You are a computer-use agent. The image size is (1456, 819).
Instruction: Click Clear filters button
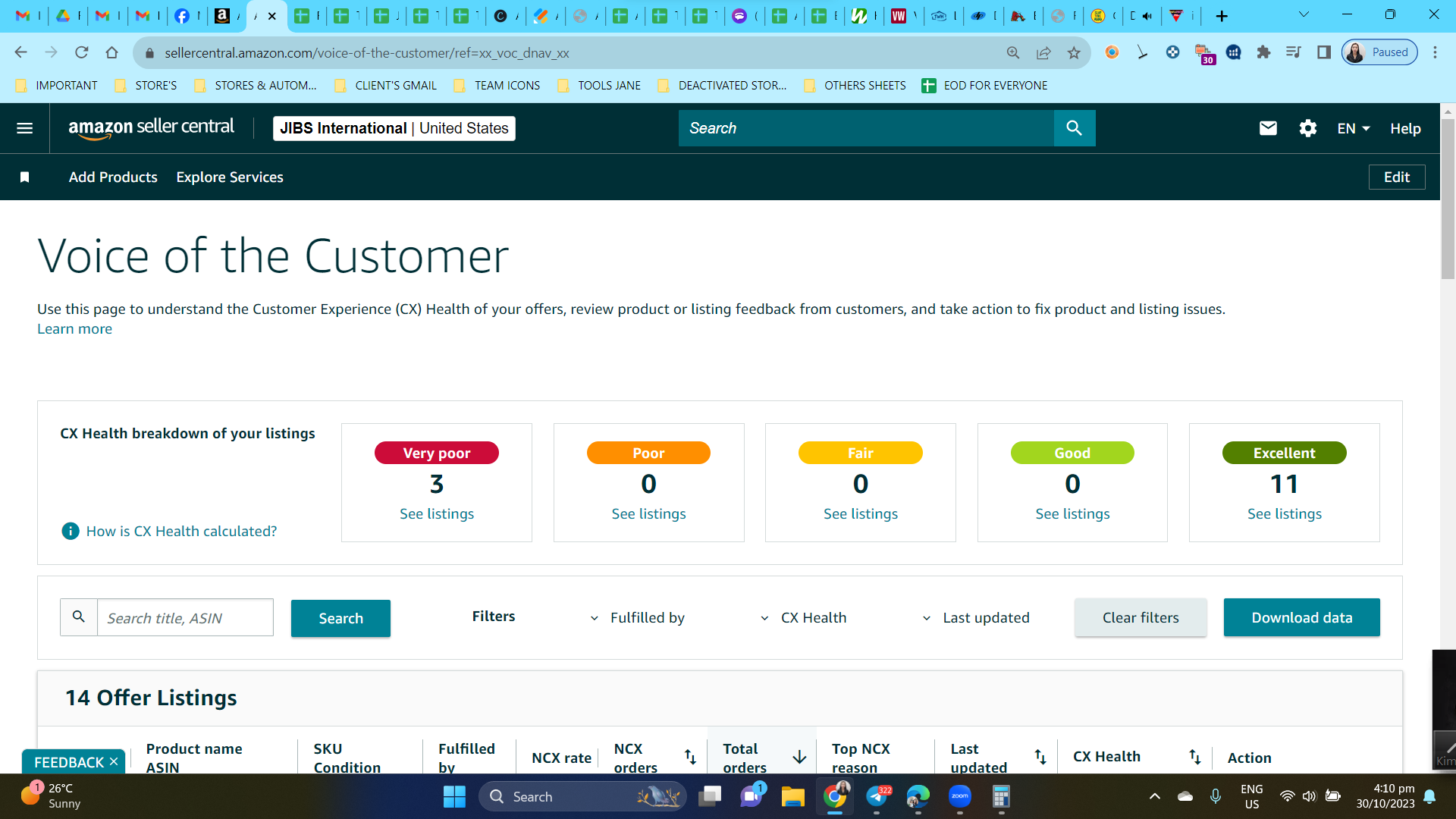coord(1141,617)
